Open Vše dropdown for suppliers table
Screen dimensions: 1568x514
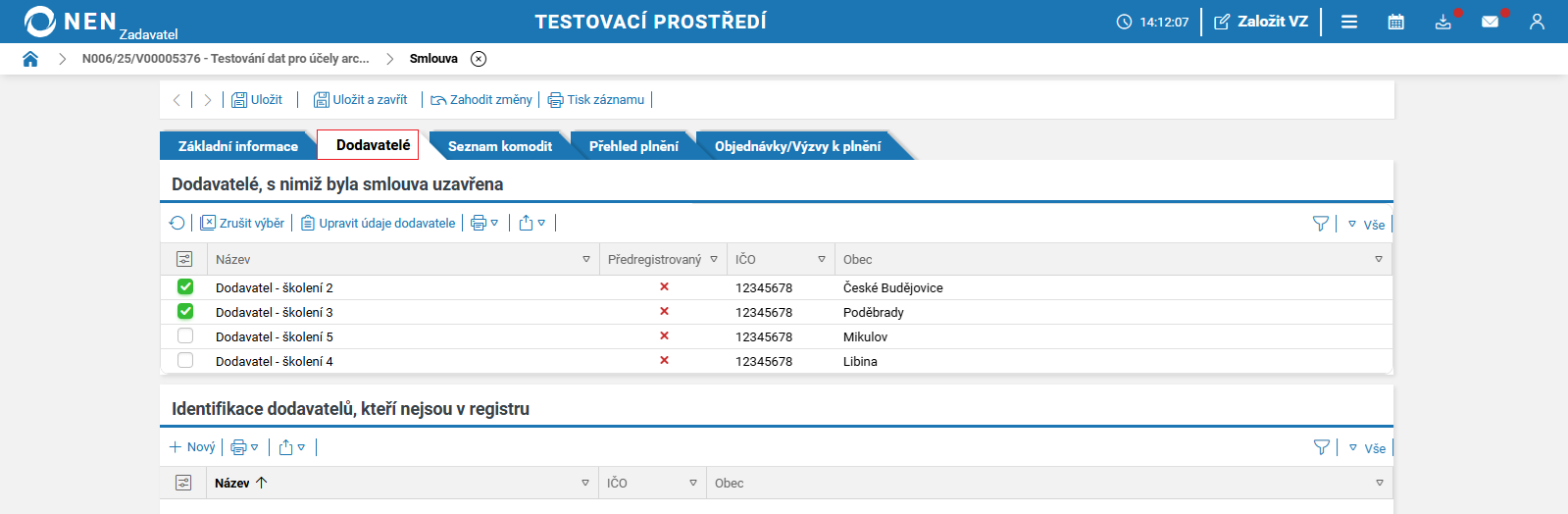[1366, 225]
